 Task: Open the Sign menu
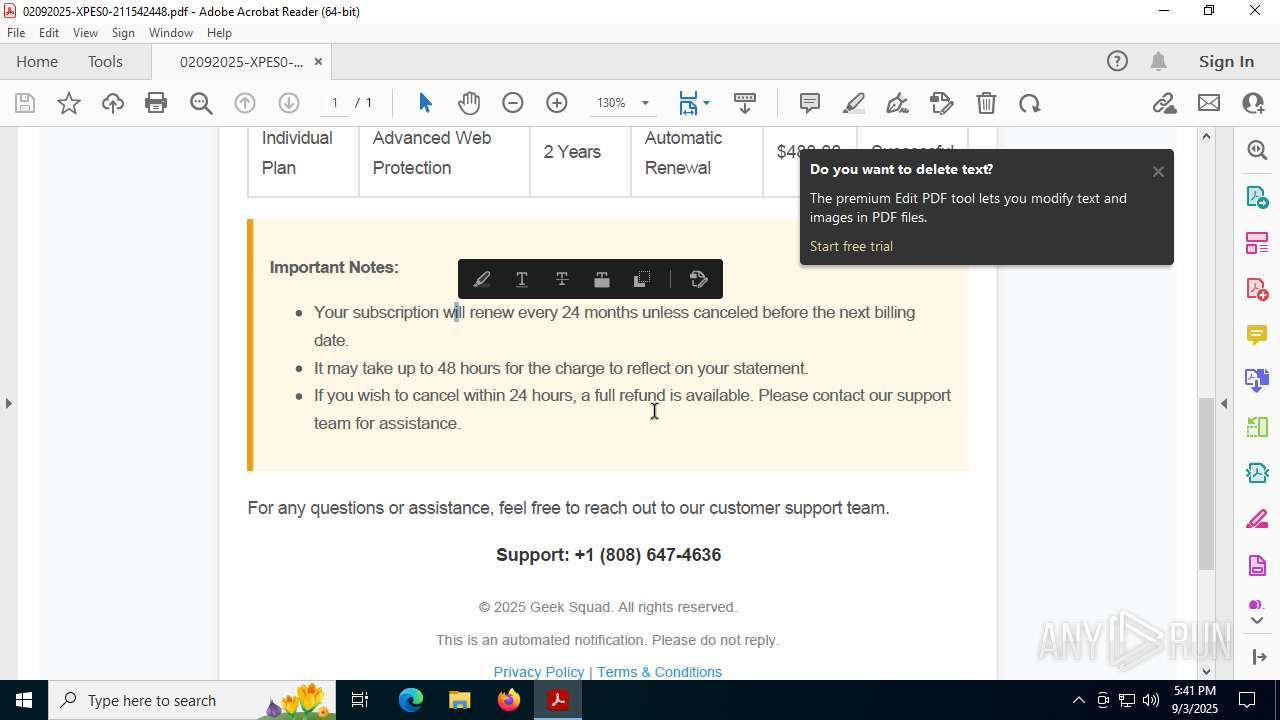pyautogui.click(x=124, y=33)
